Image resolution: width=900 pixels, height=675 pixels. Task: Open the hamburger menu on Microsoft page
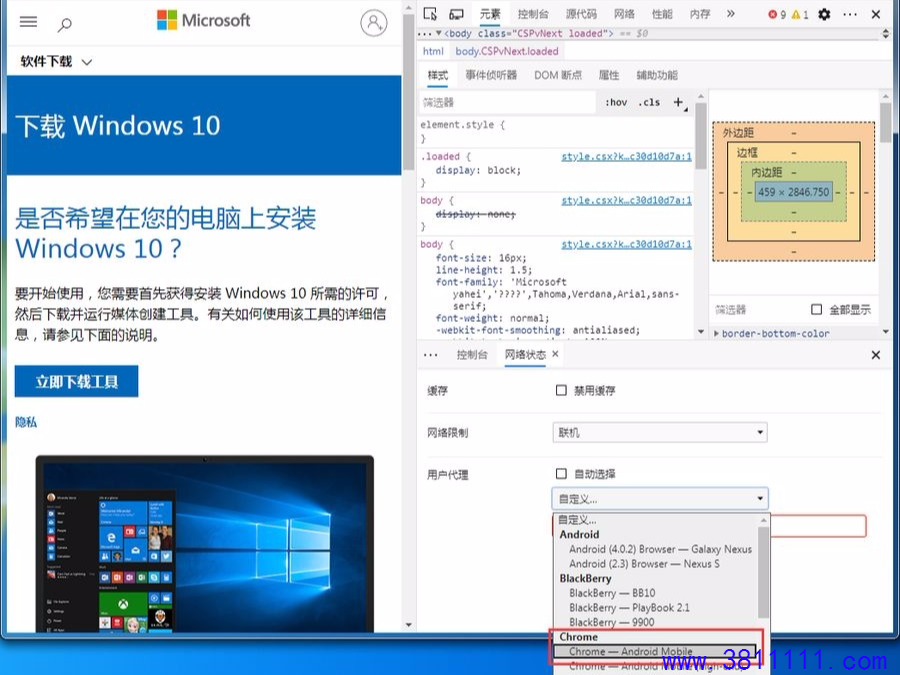click(x=28, y=22)
